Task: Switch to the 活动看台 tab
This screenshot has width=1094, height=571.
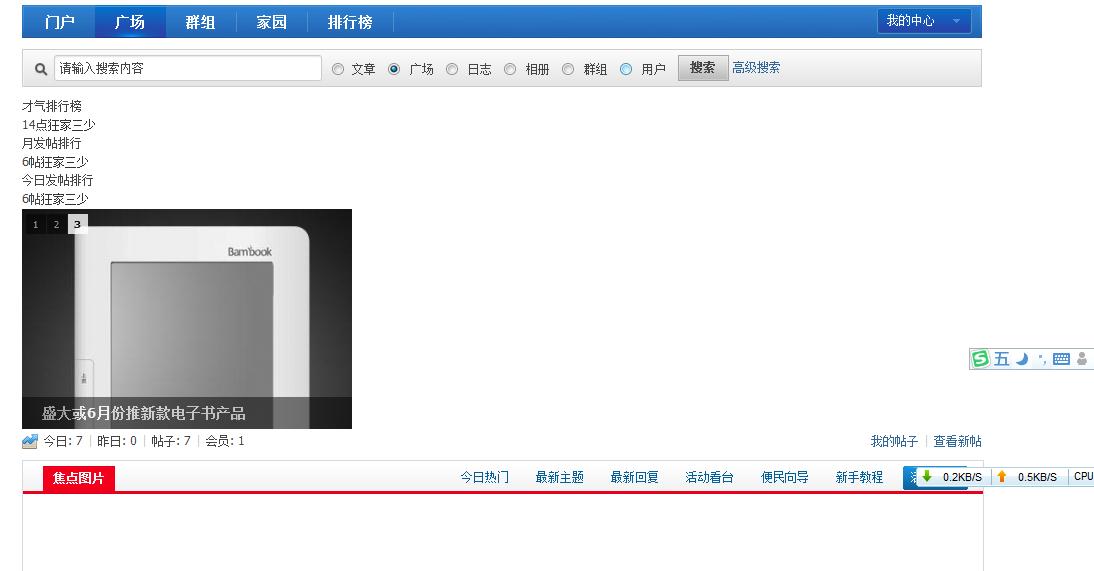Action: (710, 477)
